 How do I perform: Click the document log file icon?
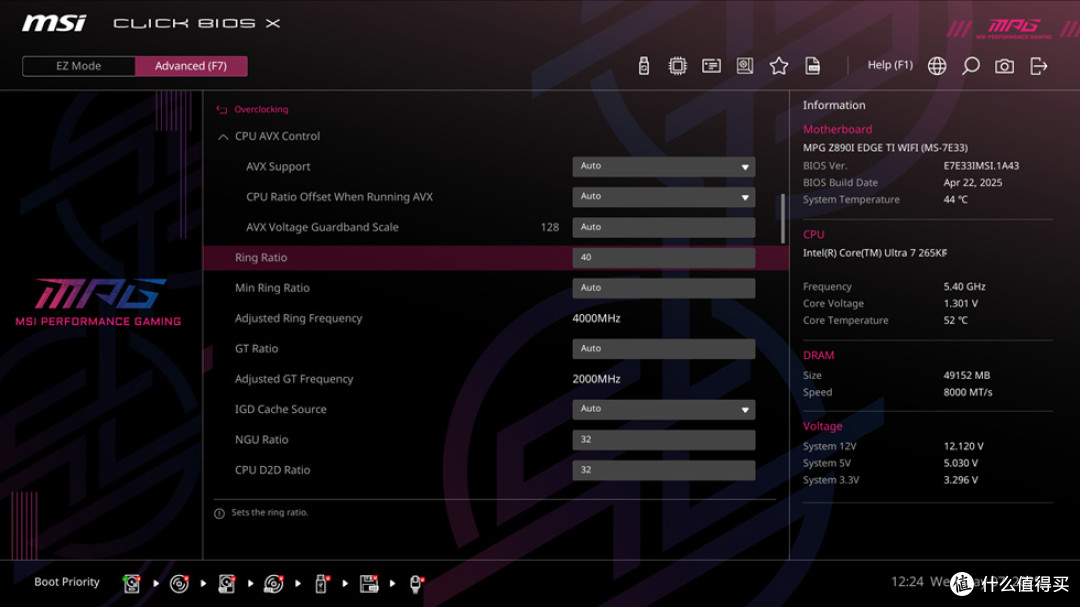point(813,65)
